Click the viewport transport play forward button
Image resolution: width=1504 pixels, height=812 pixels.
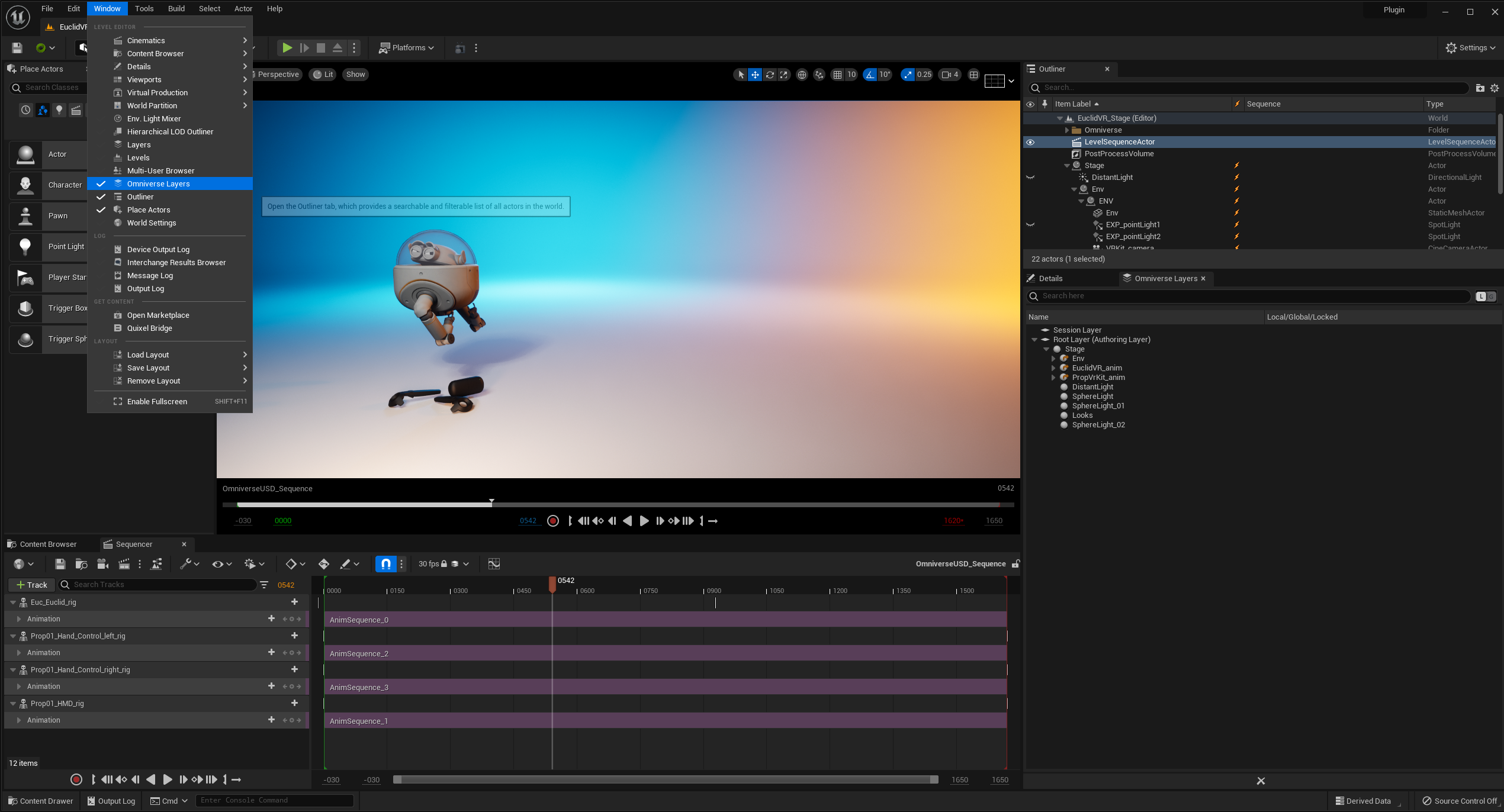644,521
